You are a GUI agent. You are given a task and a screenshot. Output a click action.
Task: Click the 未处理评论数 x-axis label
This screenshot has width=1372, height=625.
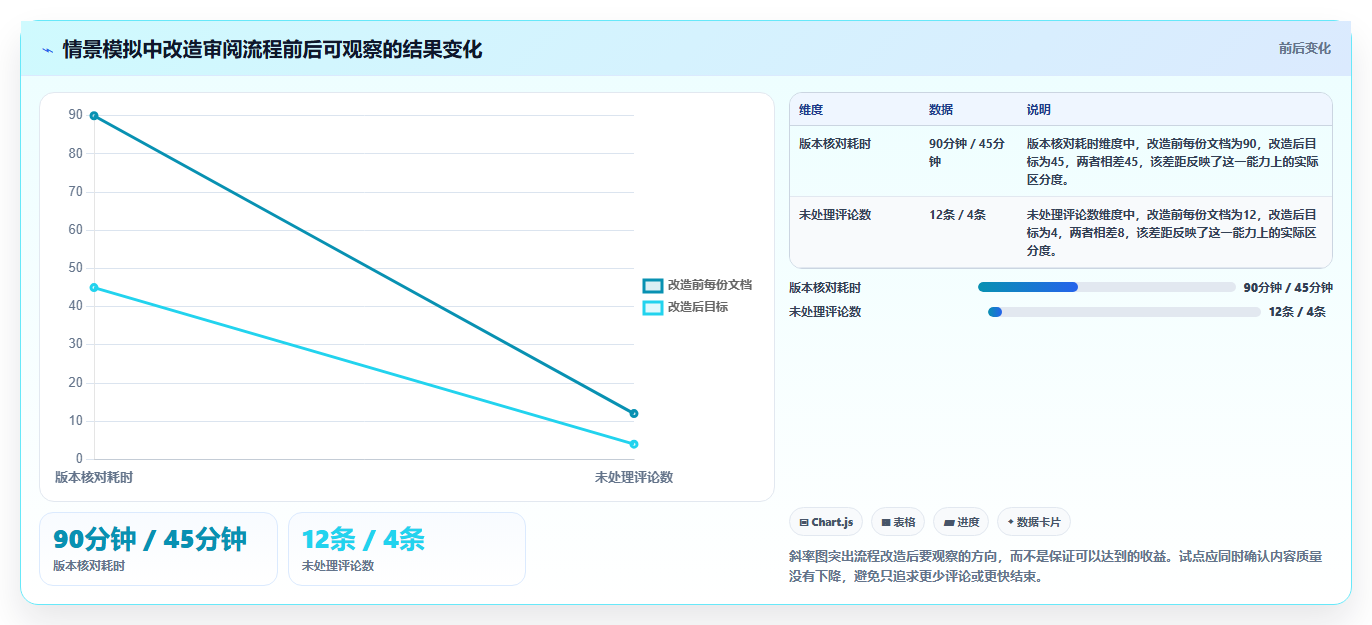pos(634,478)
